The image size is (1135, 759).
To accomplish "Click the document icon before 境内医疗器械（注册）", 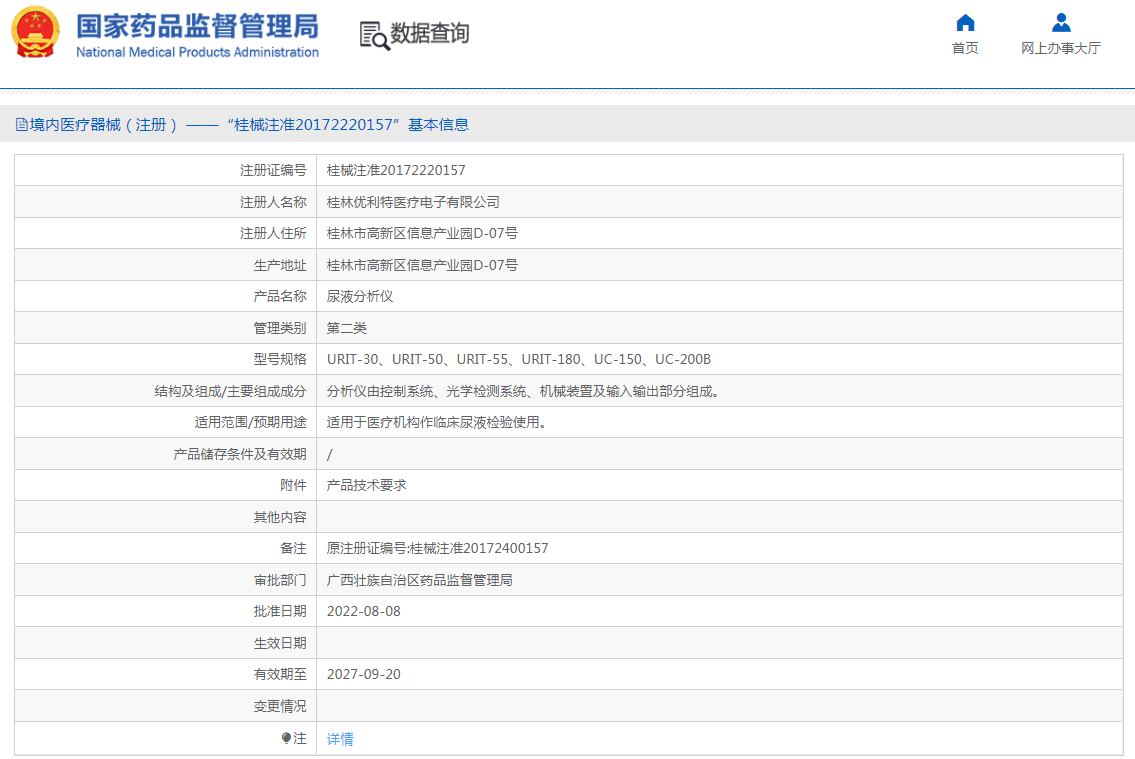I will (20, 124).
